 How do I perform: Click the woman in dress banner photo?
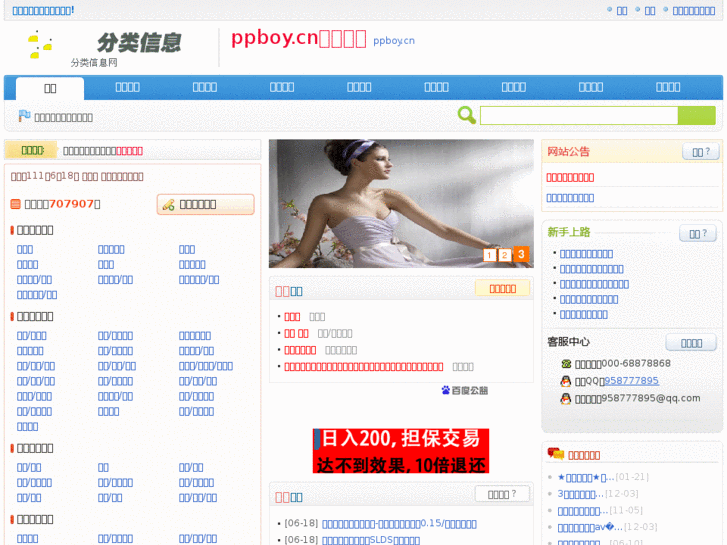point(401,204)
